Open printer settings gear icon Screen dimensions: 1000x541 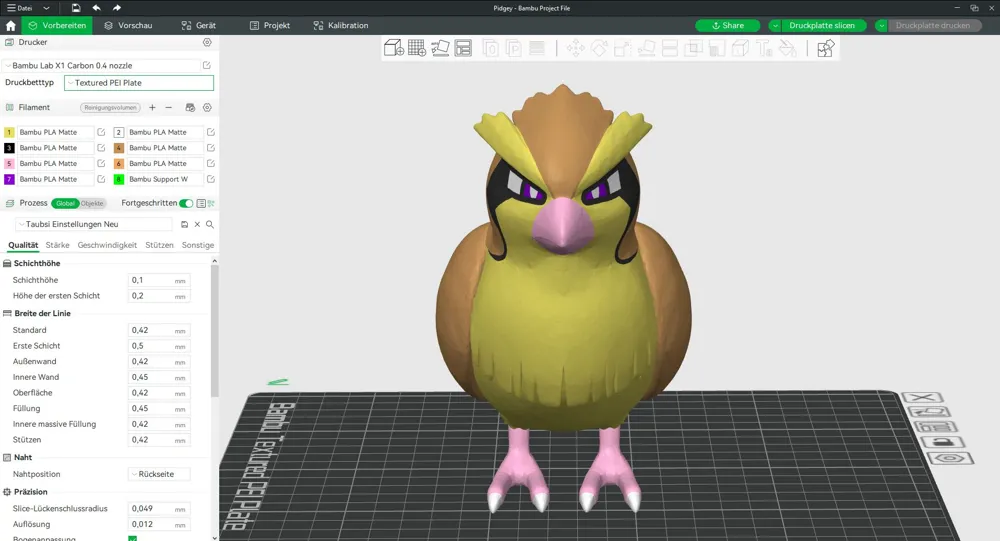click(x=207, y=42)
